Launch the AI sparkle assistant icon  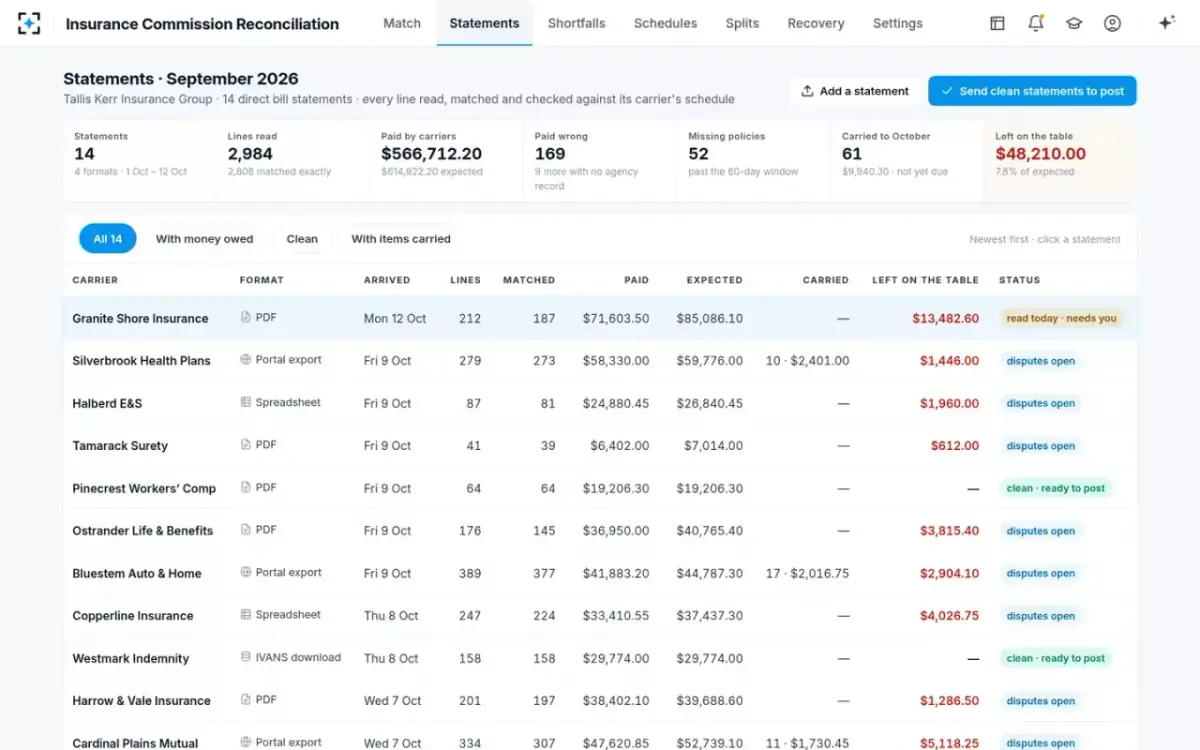tap(1166, 23)
